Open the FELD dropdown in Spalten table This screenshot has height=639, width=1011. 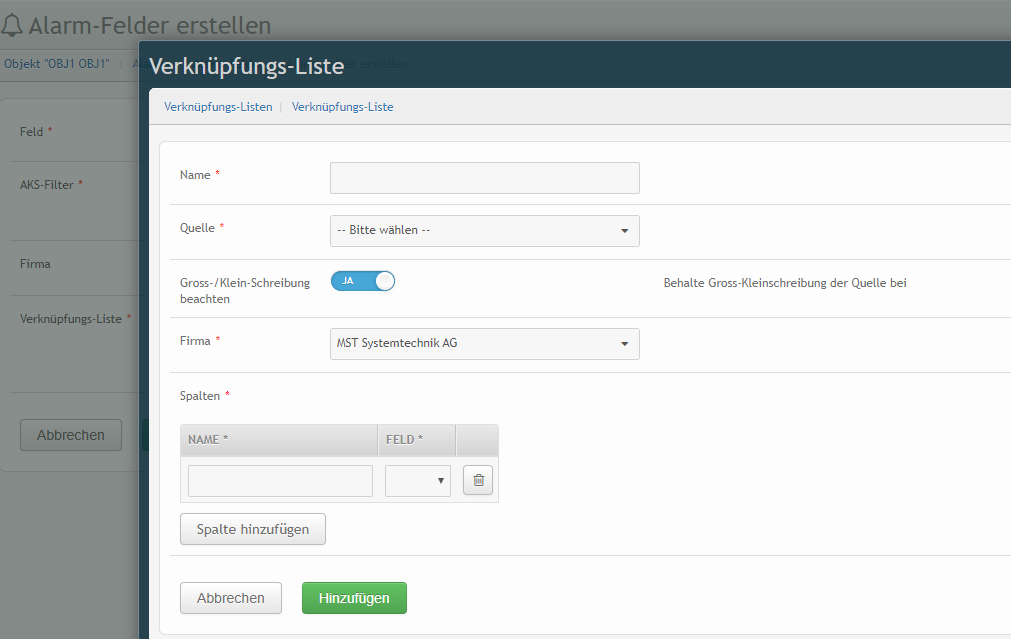(x=418, y=481)
